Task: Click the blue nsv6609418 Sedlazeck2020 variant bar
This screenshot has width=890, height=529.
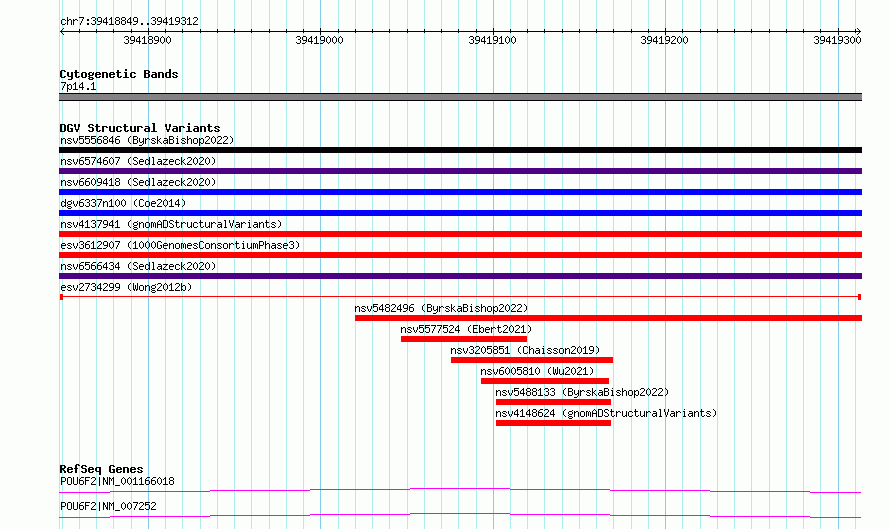Action: (x=460, y=192)
